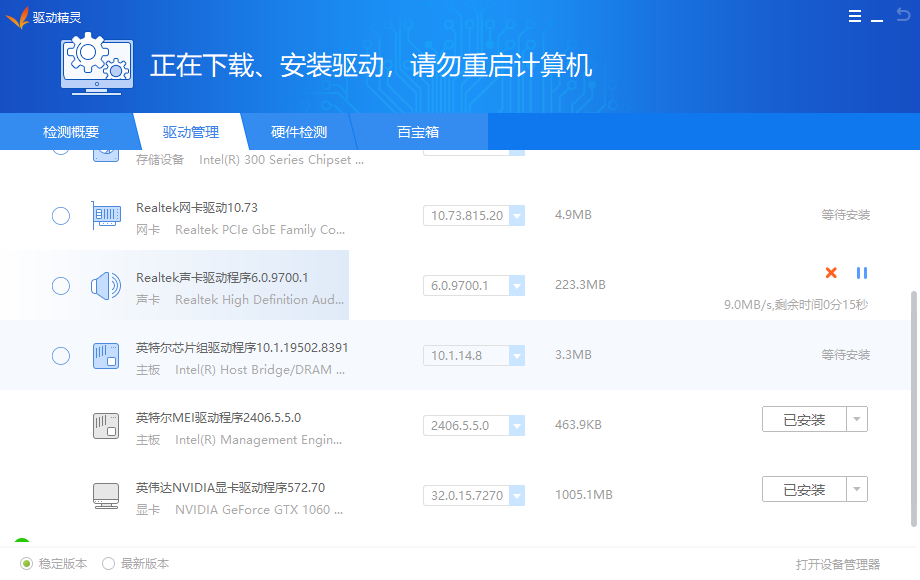This screenshot has width=920, height=580.
Task: Click the Realtek network card device icon
Action: [x=106, y=215]
